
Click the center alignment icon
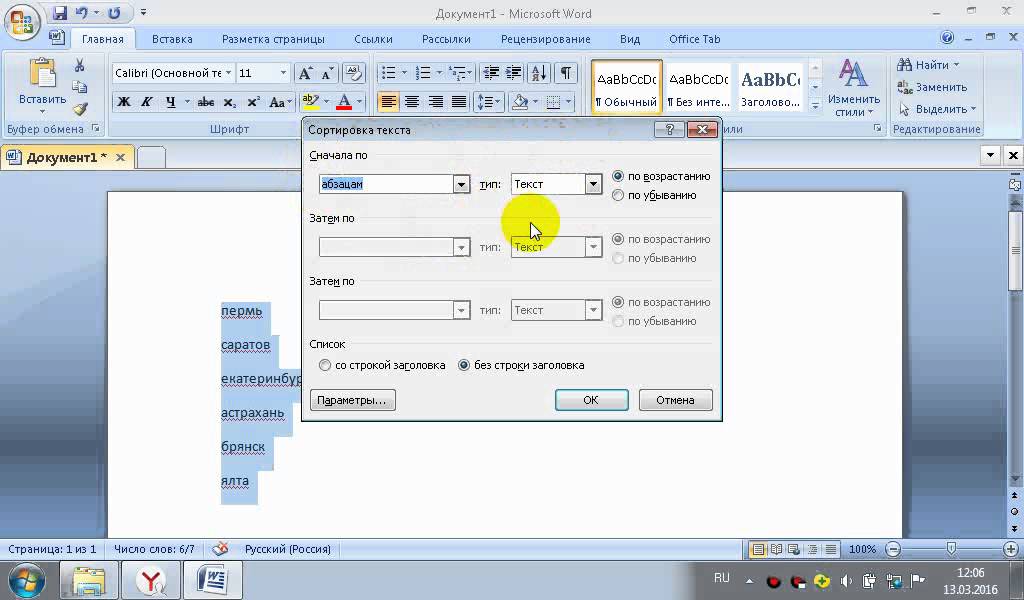pos(412,102)
